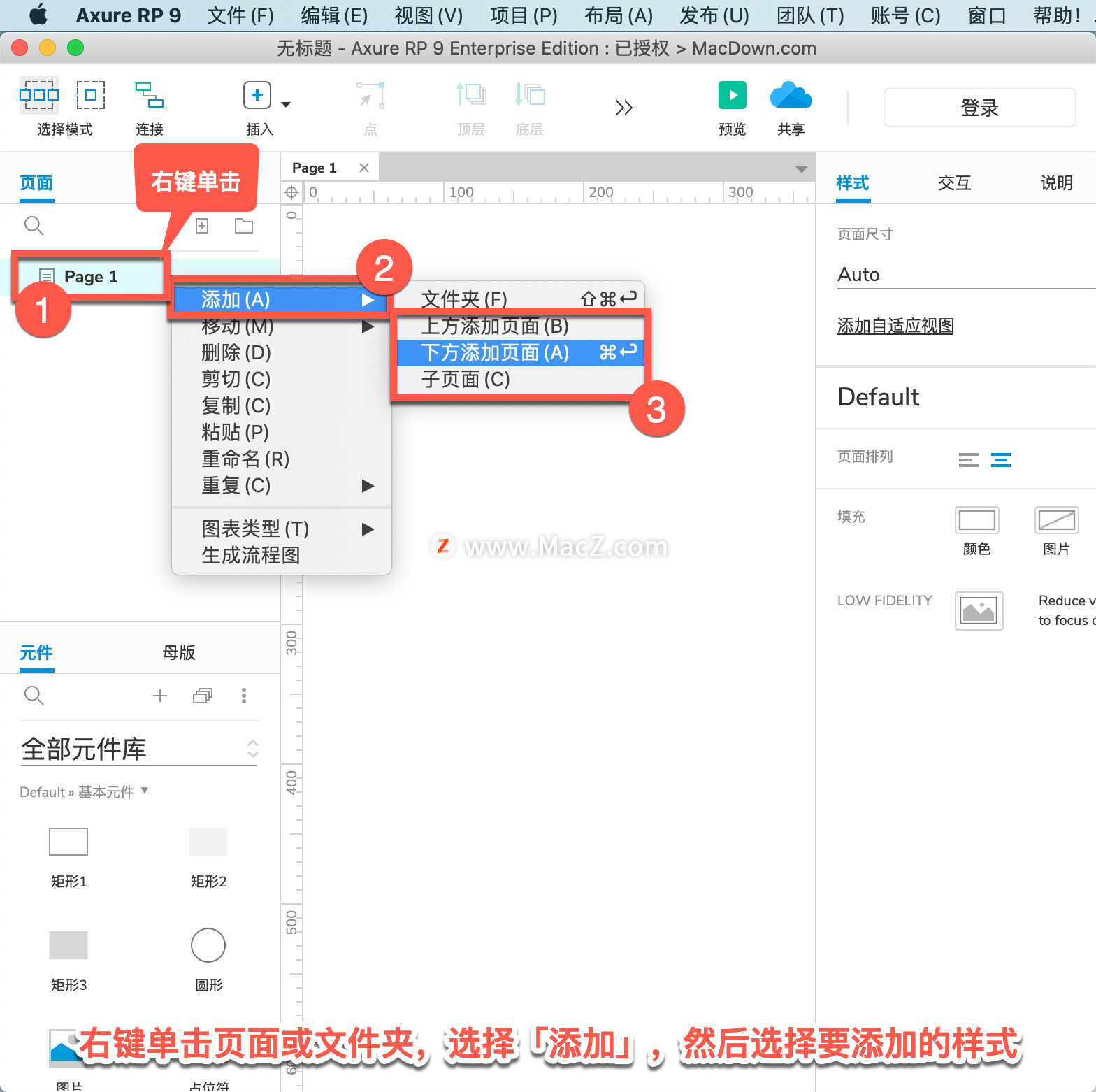The height and width of the screenshot is (1092, 1096).
Task: Click the ruler origin crosshair icon
Action: [x=291, y=192]
